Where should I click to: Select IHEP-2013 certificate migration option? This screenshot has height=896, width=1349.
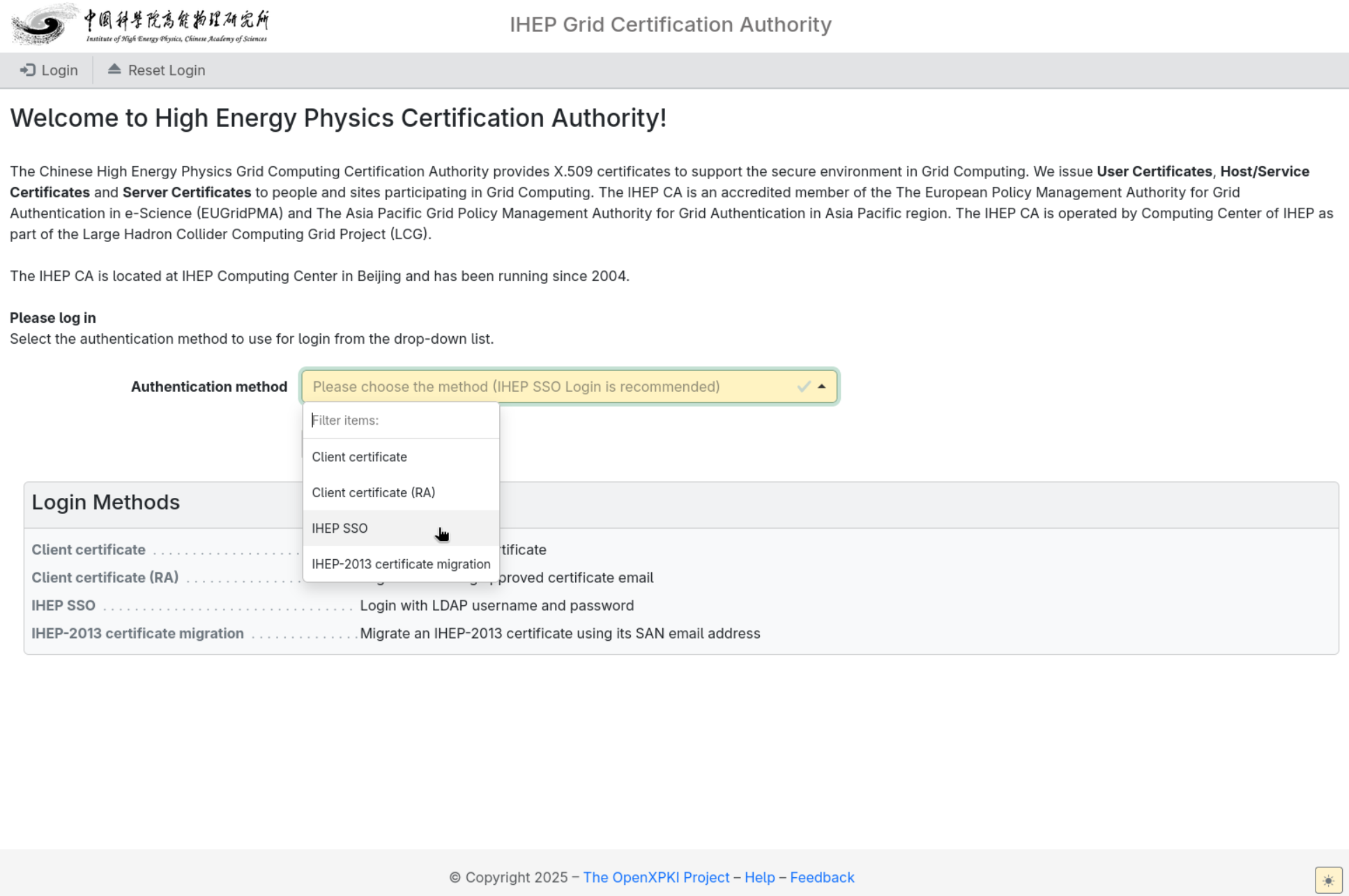tap(401, 563)
